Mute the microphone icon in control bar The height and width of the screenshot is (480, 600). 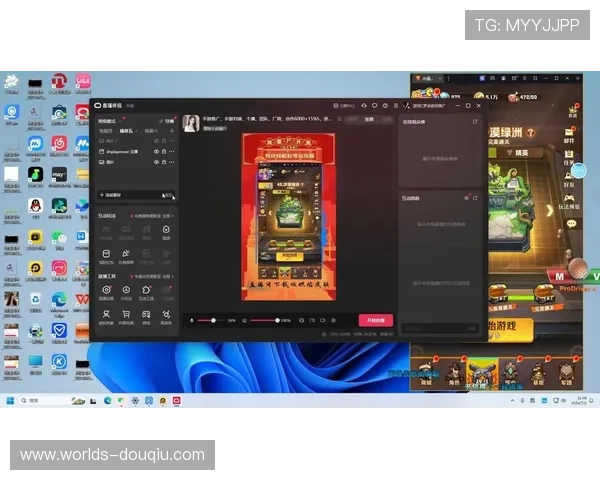192,320
